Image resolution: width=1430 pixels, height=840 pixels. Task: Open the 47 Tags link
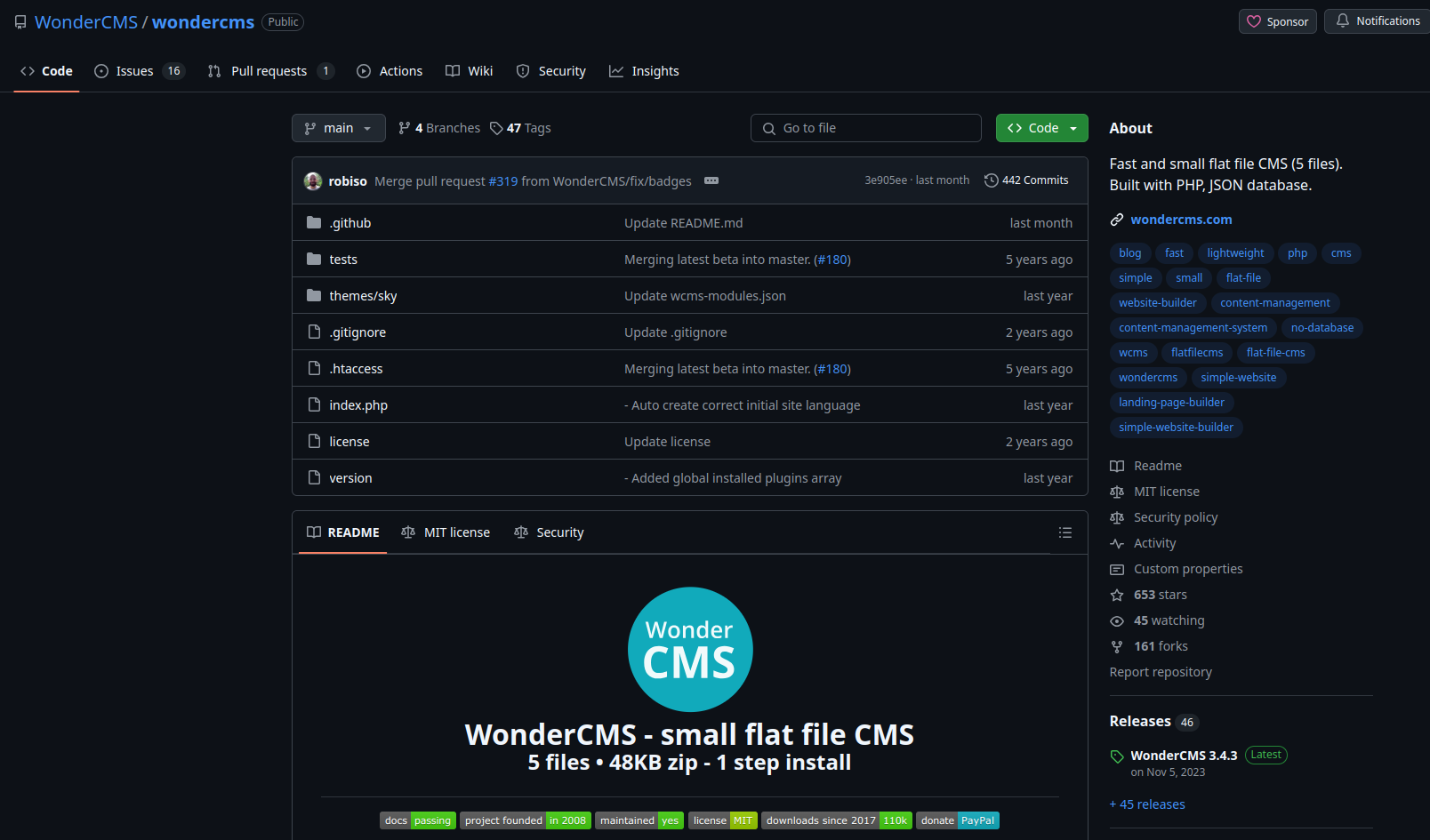521,128
